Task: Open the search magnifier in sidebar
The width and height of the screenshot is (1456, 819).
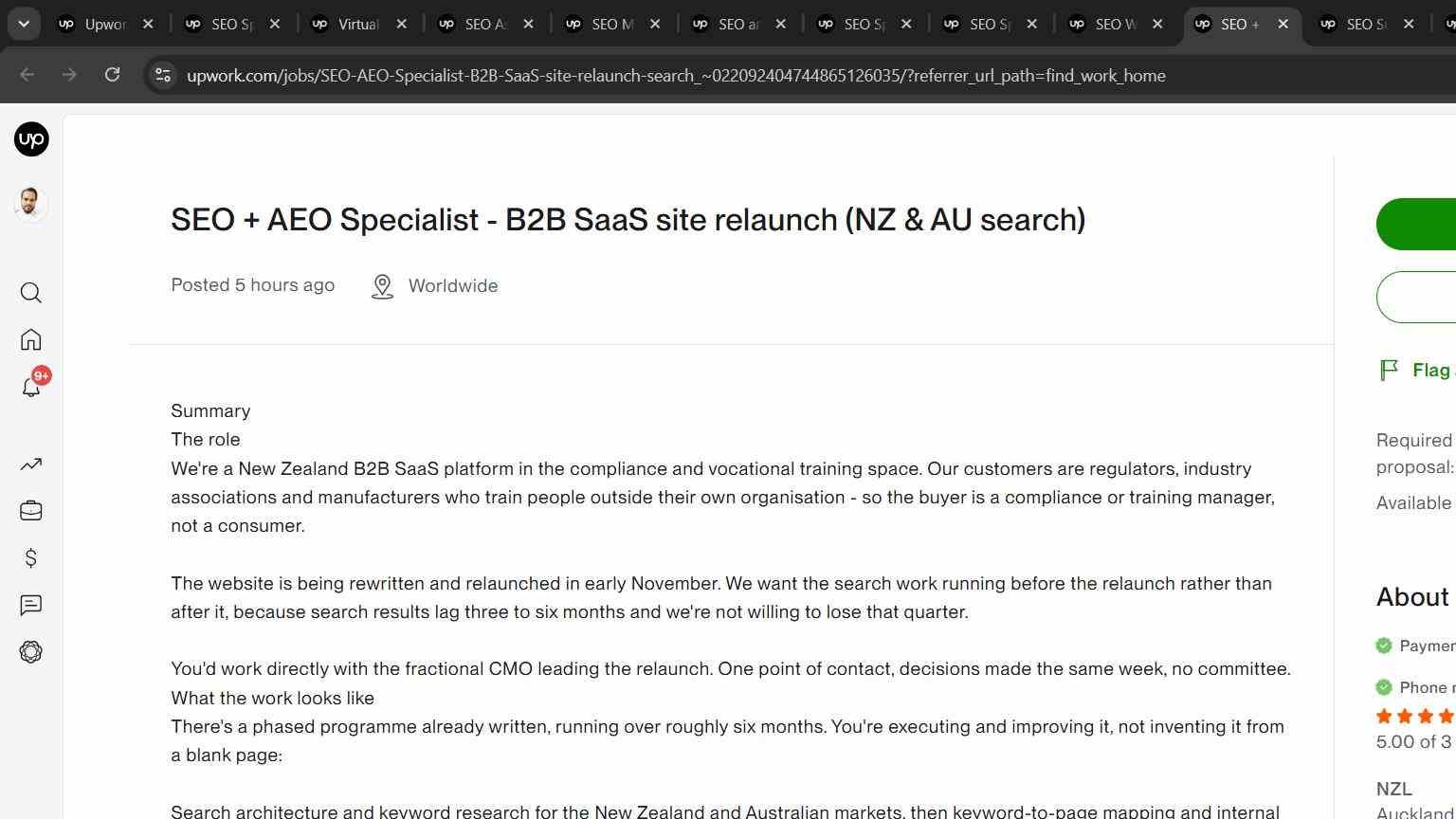Action: tap(31, 293)
